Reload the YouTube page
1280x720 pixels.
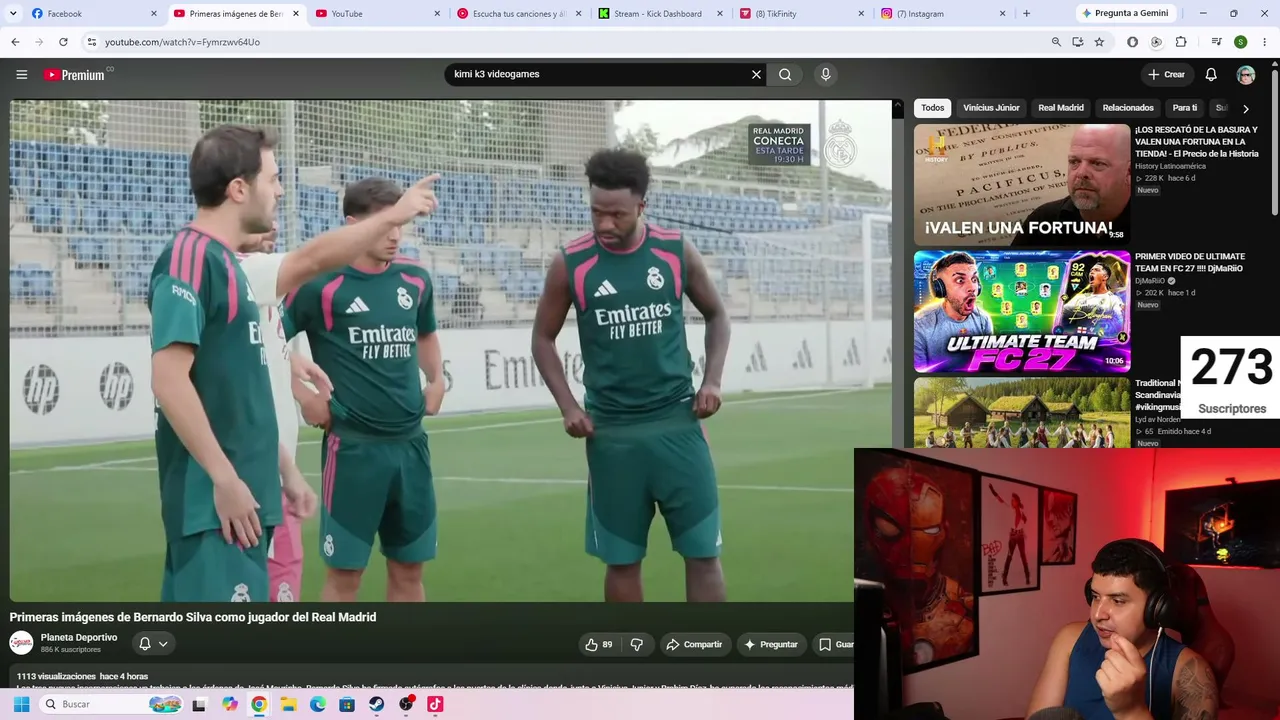click(63, 42)
